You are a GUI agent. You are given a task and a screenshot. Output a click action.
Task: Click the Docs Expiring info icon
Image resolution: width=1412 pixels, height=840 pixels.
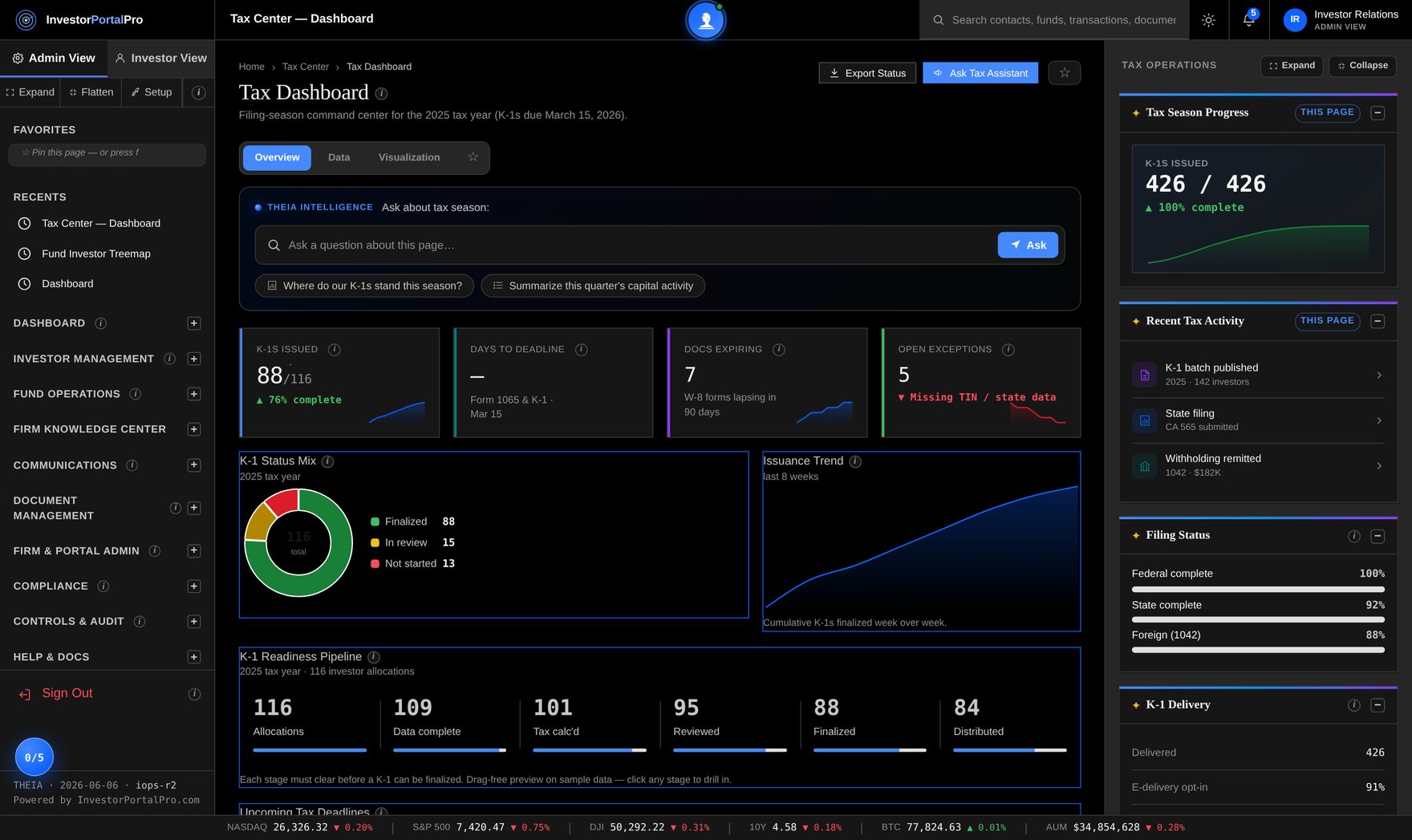(778, 350)
